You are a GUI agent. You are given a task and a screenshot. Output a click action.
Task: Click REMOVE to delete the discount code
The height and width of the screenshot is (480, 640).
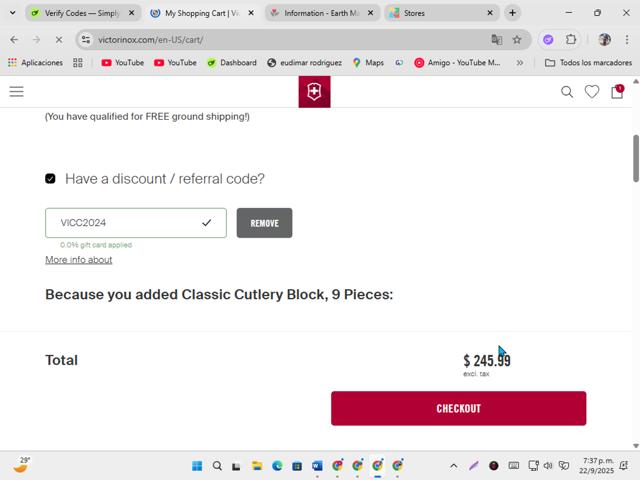pos(264,223)
